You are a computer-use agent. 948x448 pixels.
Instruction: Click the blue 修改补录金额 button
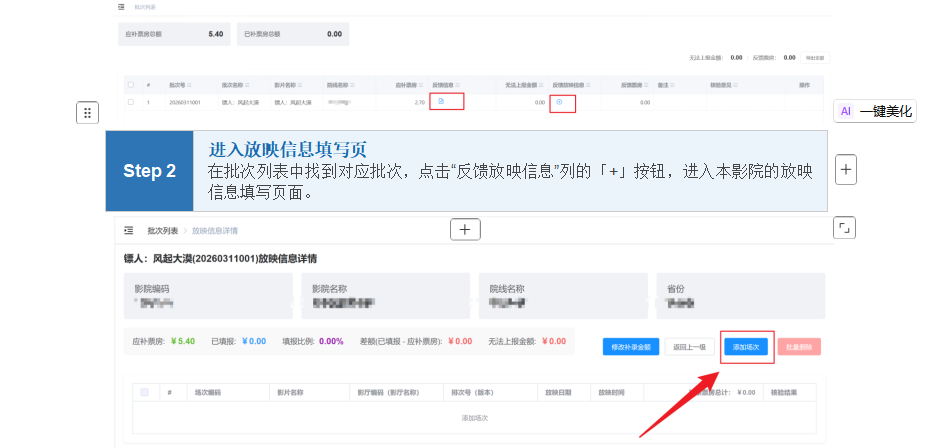[631, 347]
